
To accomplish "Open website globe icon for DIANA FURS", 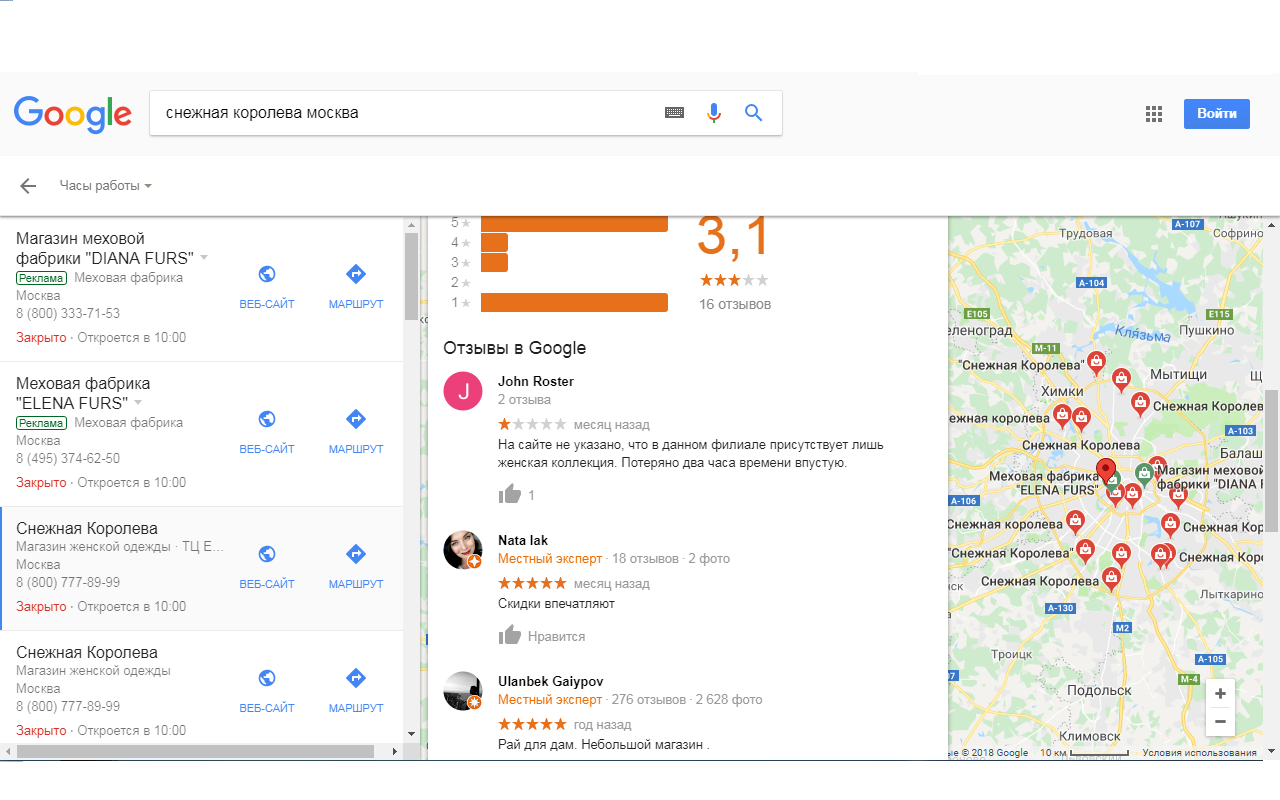I will coord(267,274).
